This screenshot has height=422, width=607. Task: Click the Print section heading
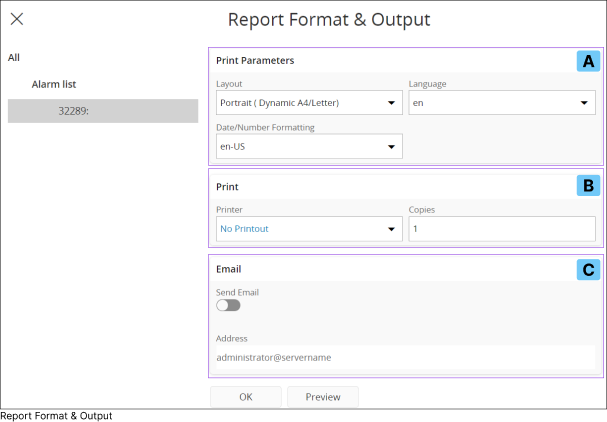[227, 186]
